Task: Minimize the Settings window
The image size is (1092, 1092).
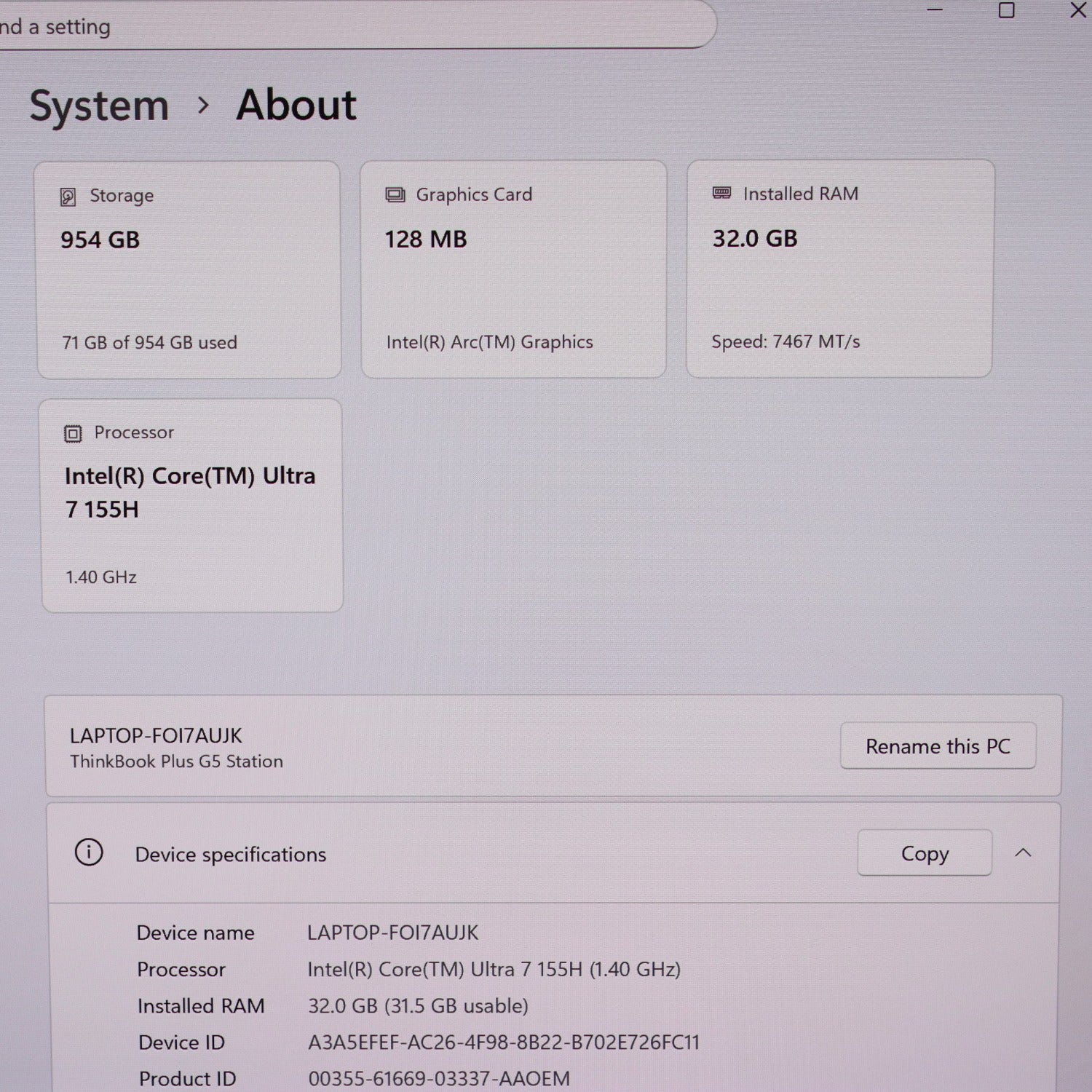Action: click(x=935, y=10)
